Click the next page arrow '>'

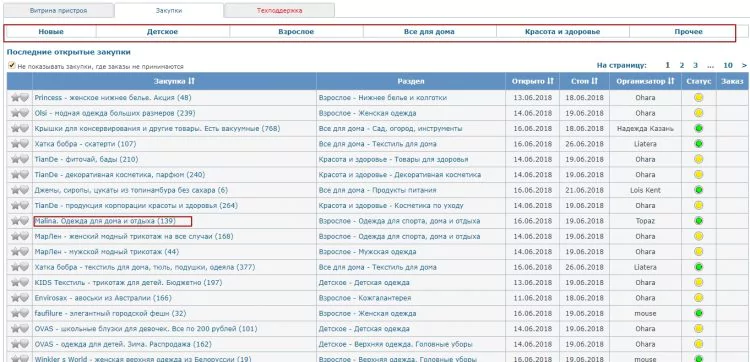744,66
